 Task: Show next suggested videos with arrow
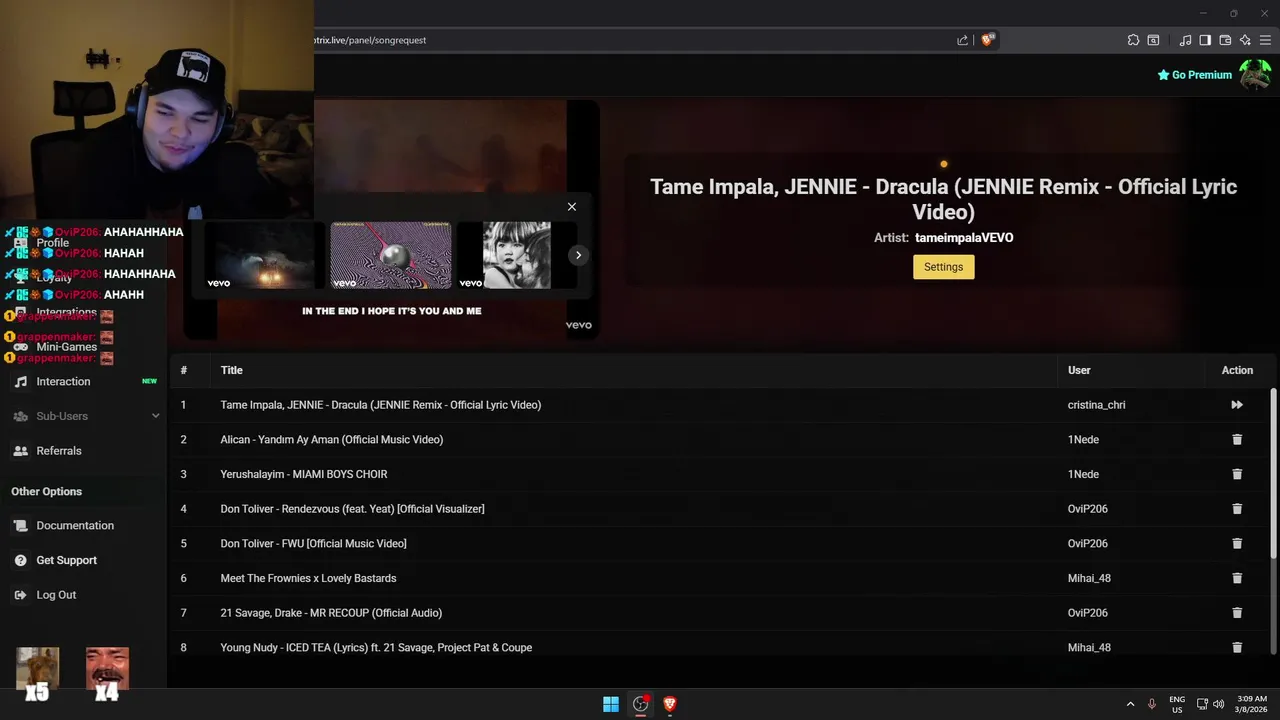click(x=578, y=255)
